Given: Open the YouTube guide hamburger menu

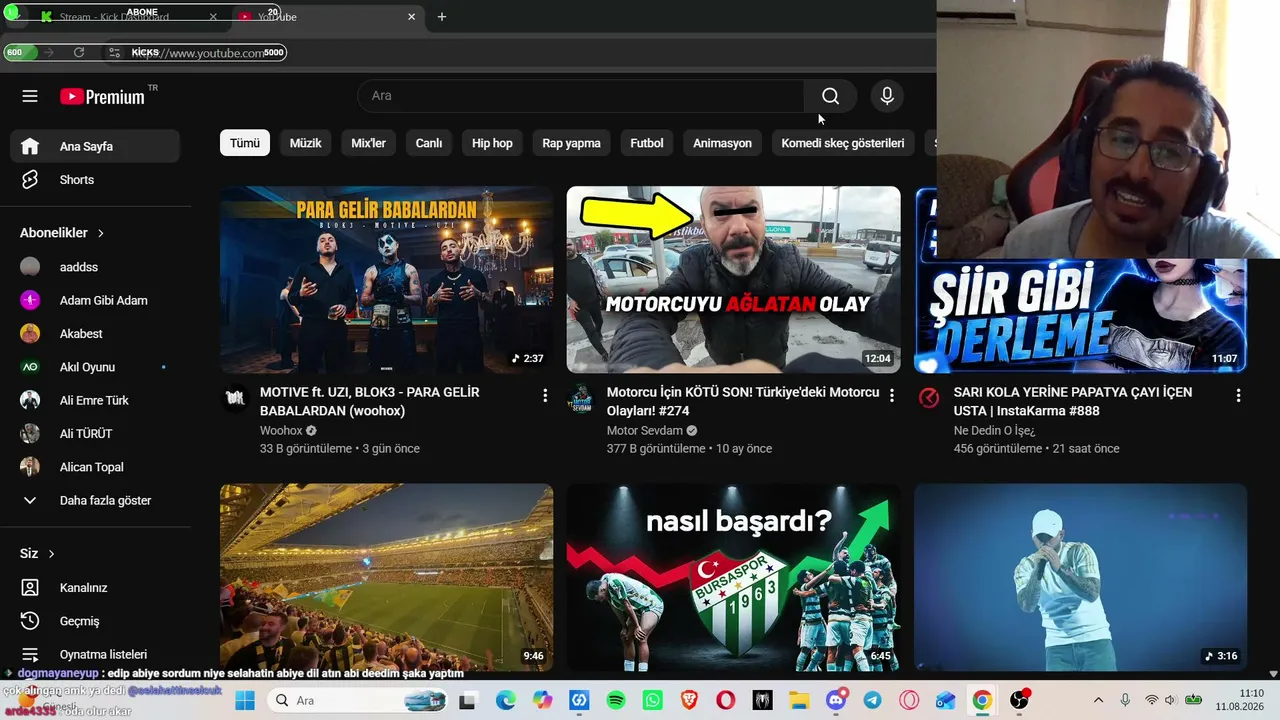Looking at the screenshot, I should point(30,96).
